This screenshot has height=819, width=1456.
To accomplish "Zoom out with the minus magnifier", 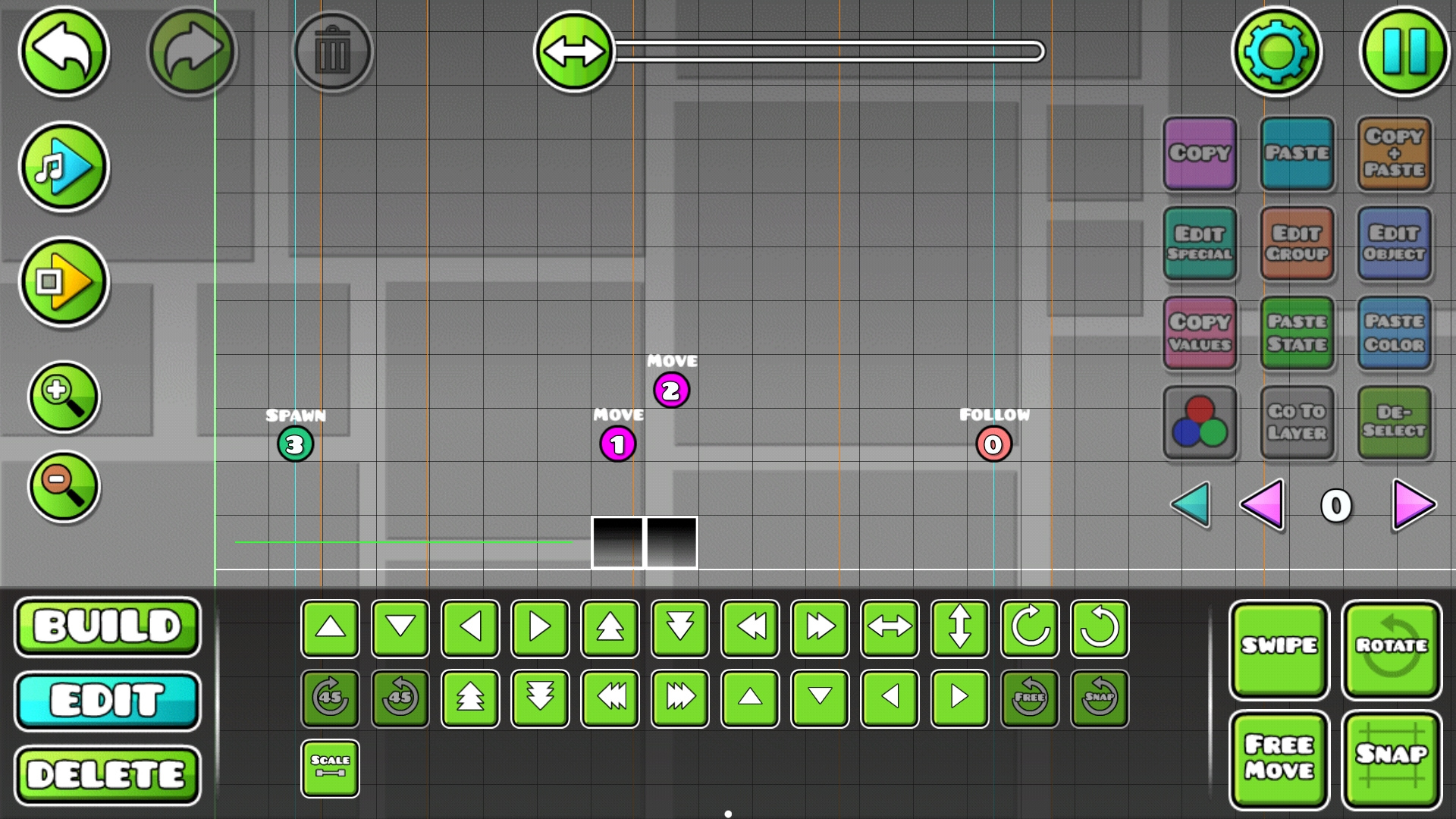I will [64, 486].
